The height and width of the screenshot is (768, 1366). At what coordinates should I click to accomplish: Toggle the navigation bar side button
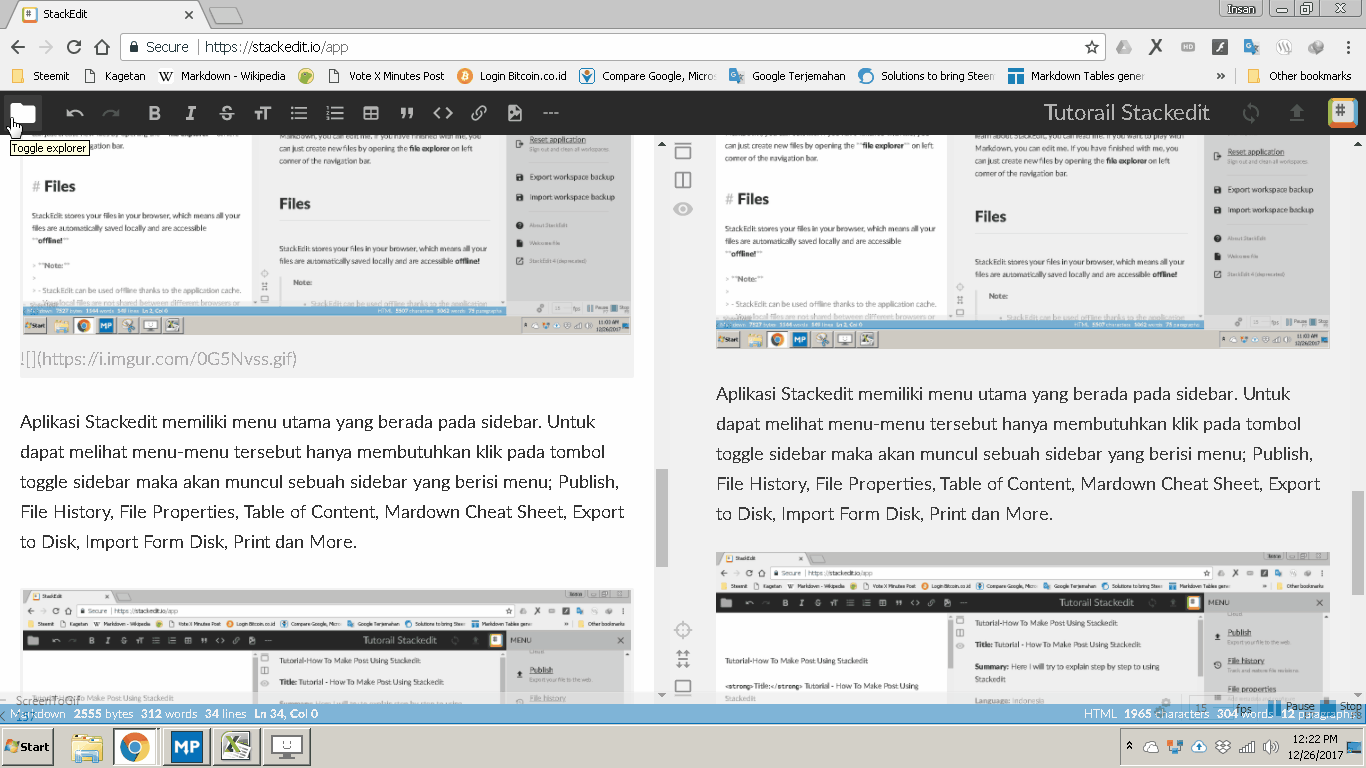(x=683, y=152)
